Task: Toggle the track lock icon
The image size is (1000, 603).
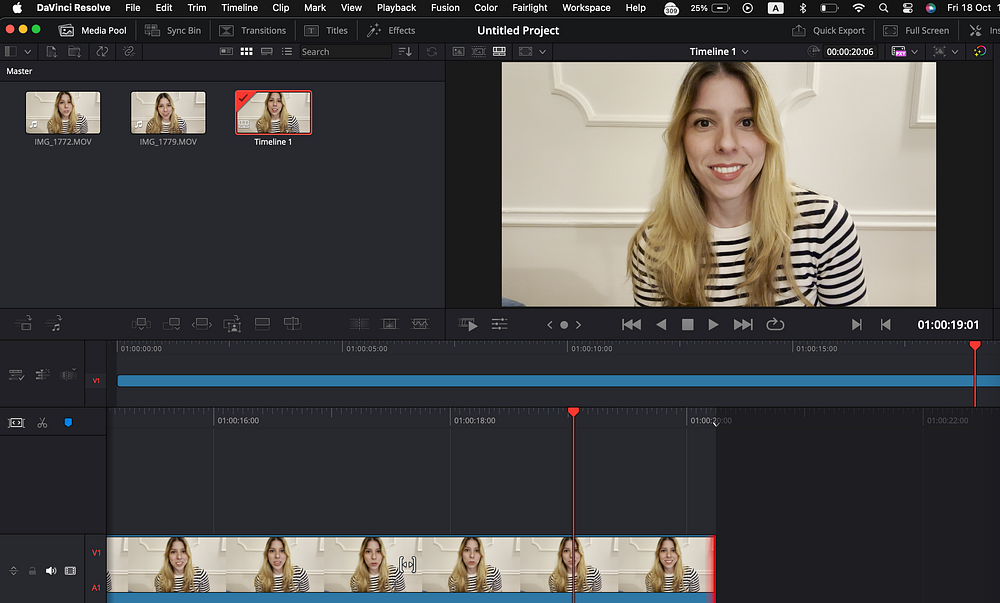Action: (x=32, y=571)
